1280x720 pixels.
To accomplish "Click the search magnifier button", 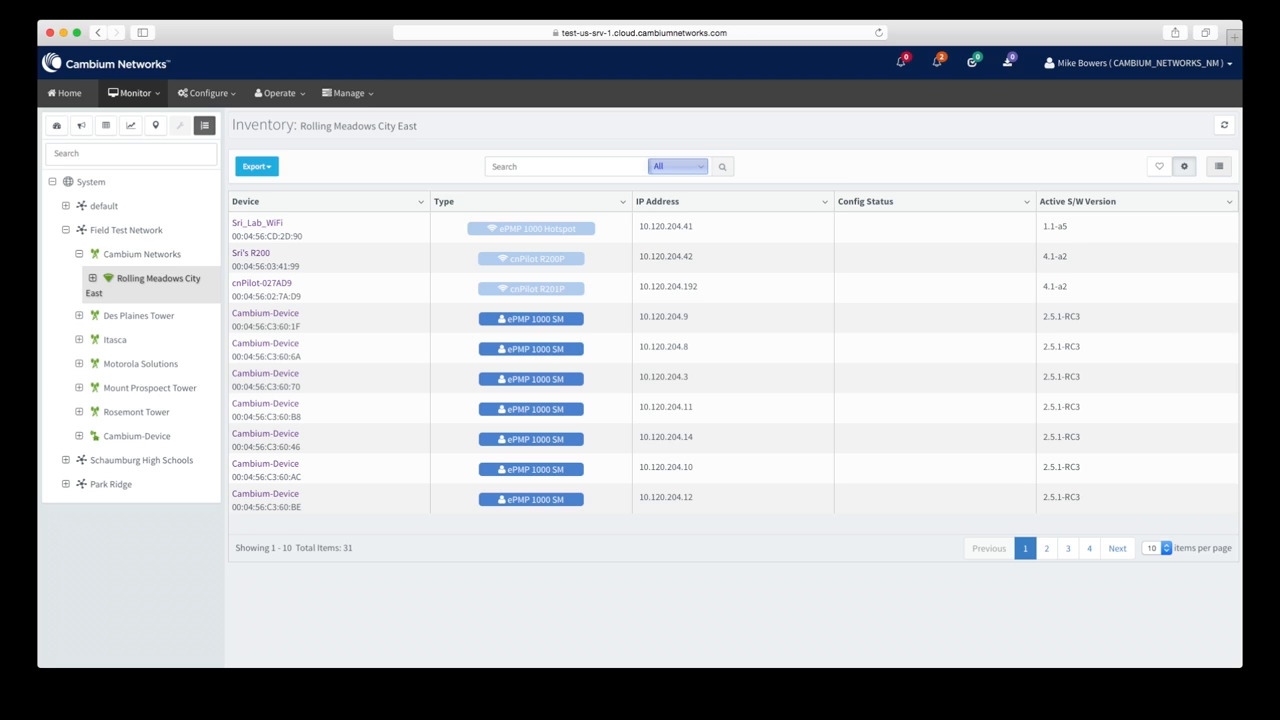I will (x=722, y=167).
